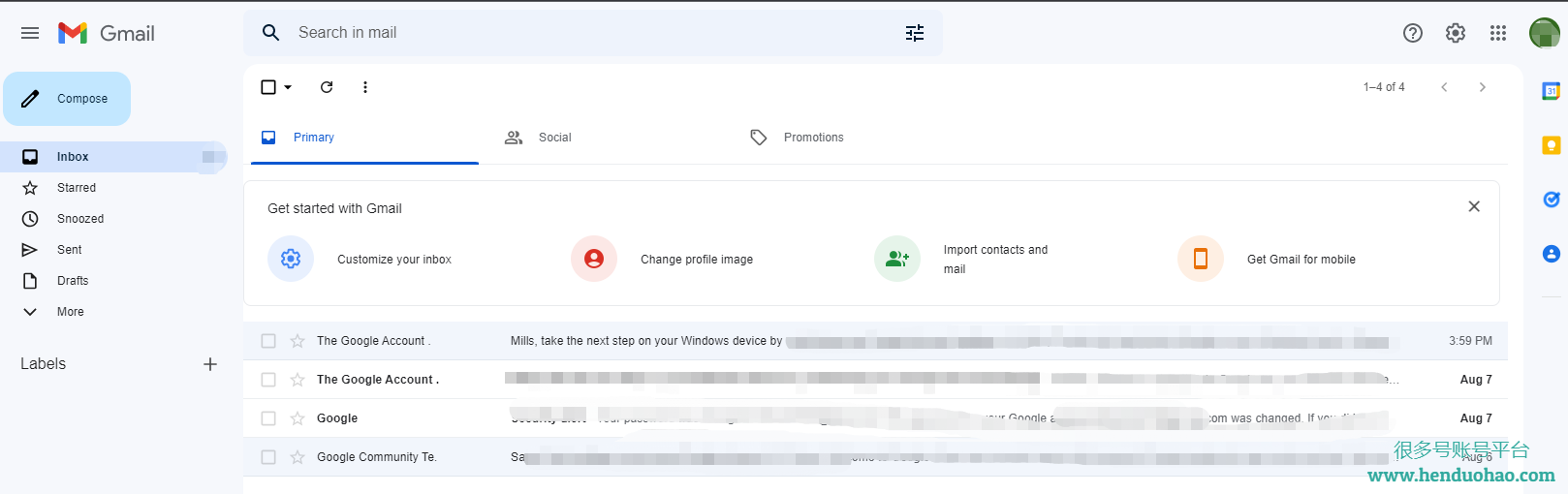Click the Compose button
This screenshot has width=1568, height=494.
pyautogui.click(x=67, y=99)
